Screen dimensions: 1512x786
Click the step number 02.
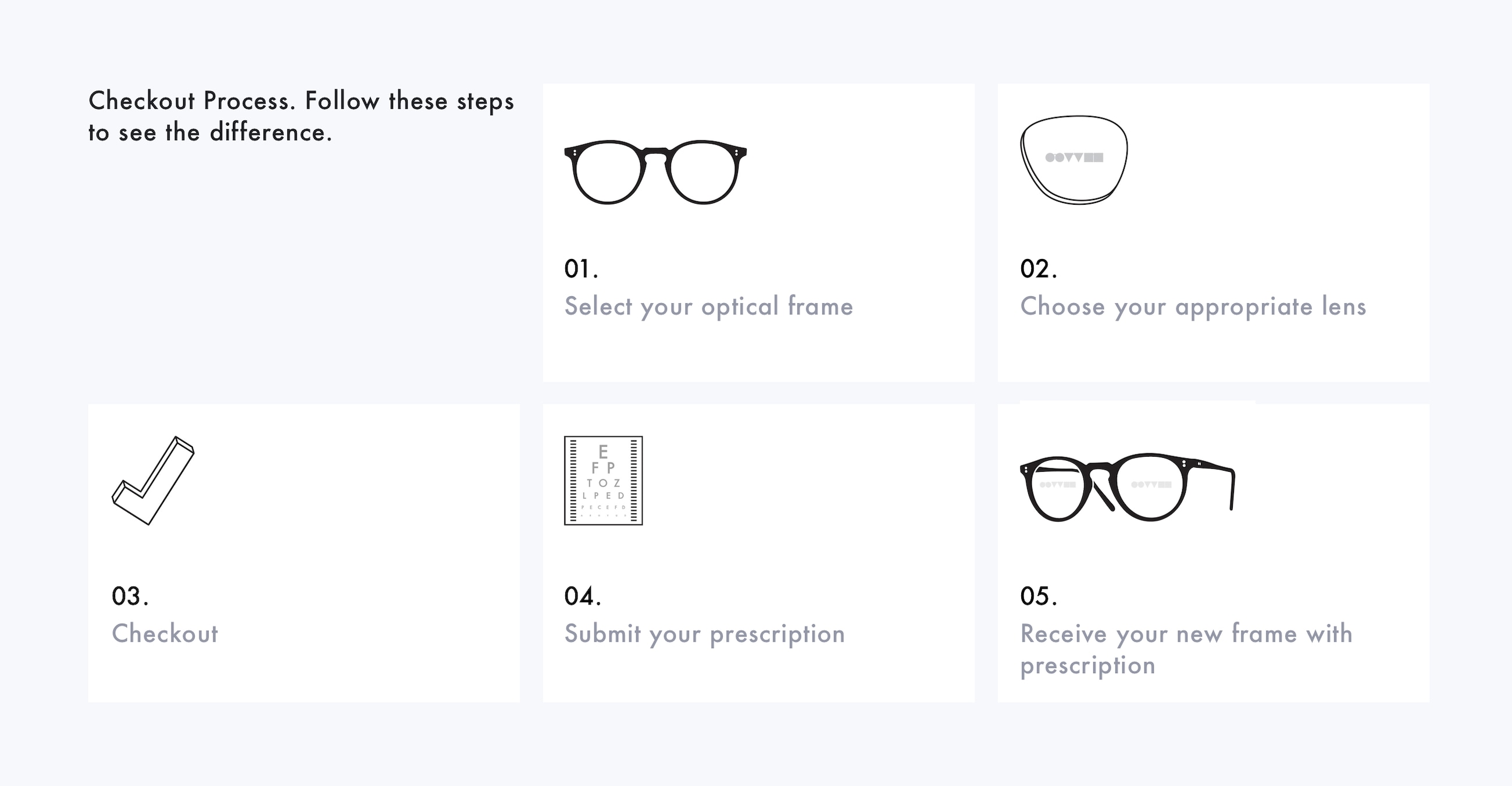(x=1038, y=269)
